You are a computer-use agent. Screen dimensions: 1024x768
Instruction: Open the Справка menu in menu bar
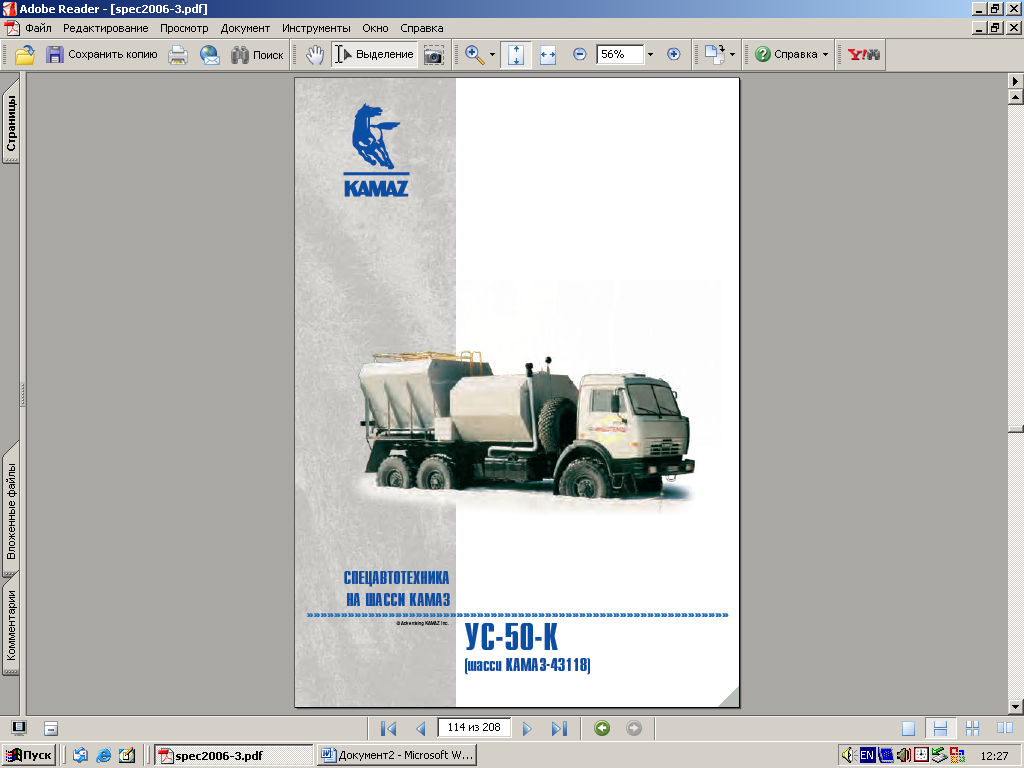tap(422, 28)
